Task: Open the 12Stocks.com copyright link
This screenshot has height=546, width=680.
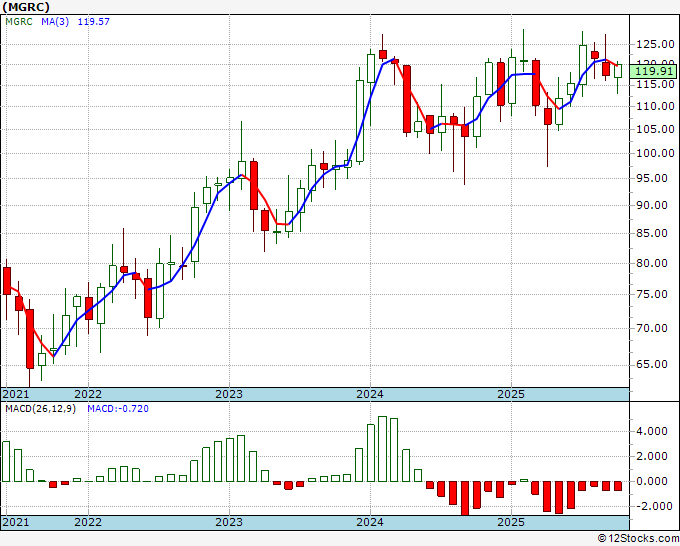Action: [x=638, y=539]
